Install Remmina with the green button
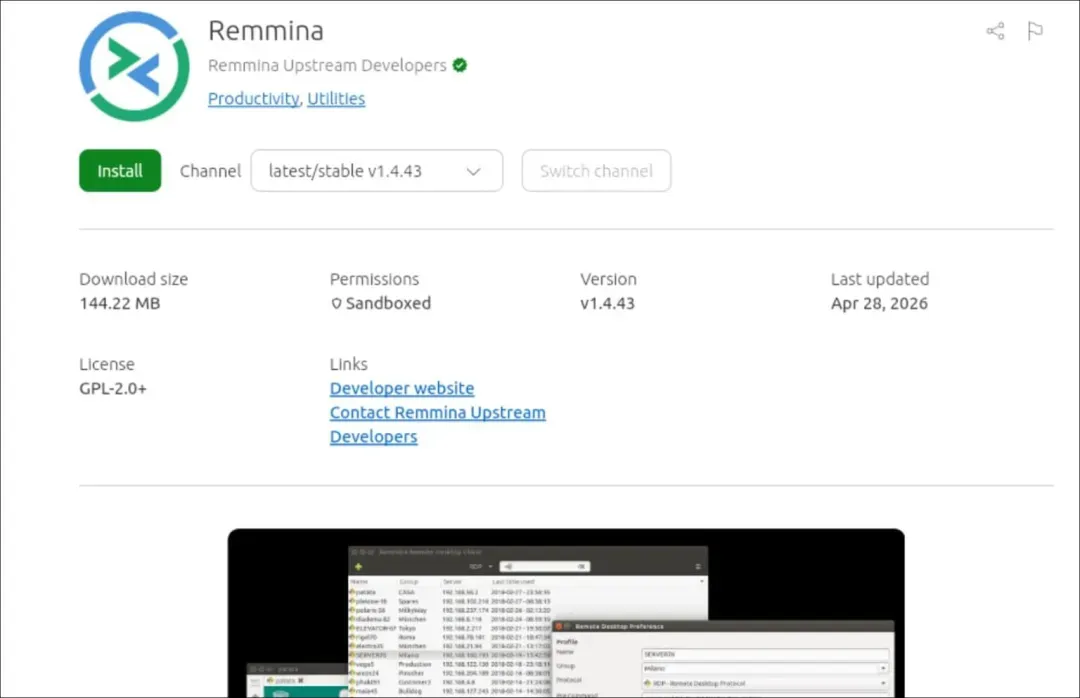Image resolution: width=1080 pixels, height=698 pixels. (120, 170)
